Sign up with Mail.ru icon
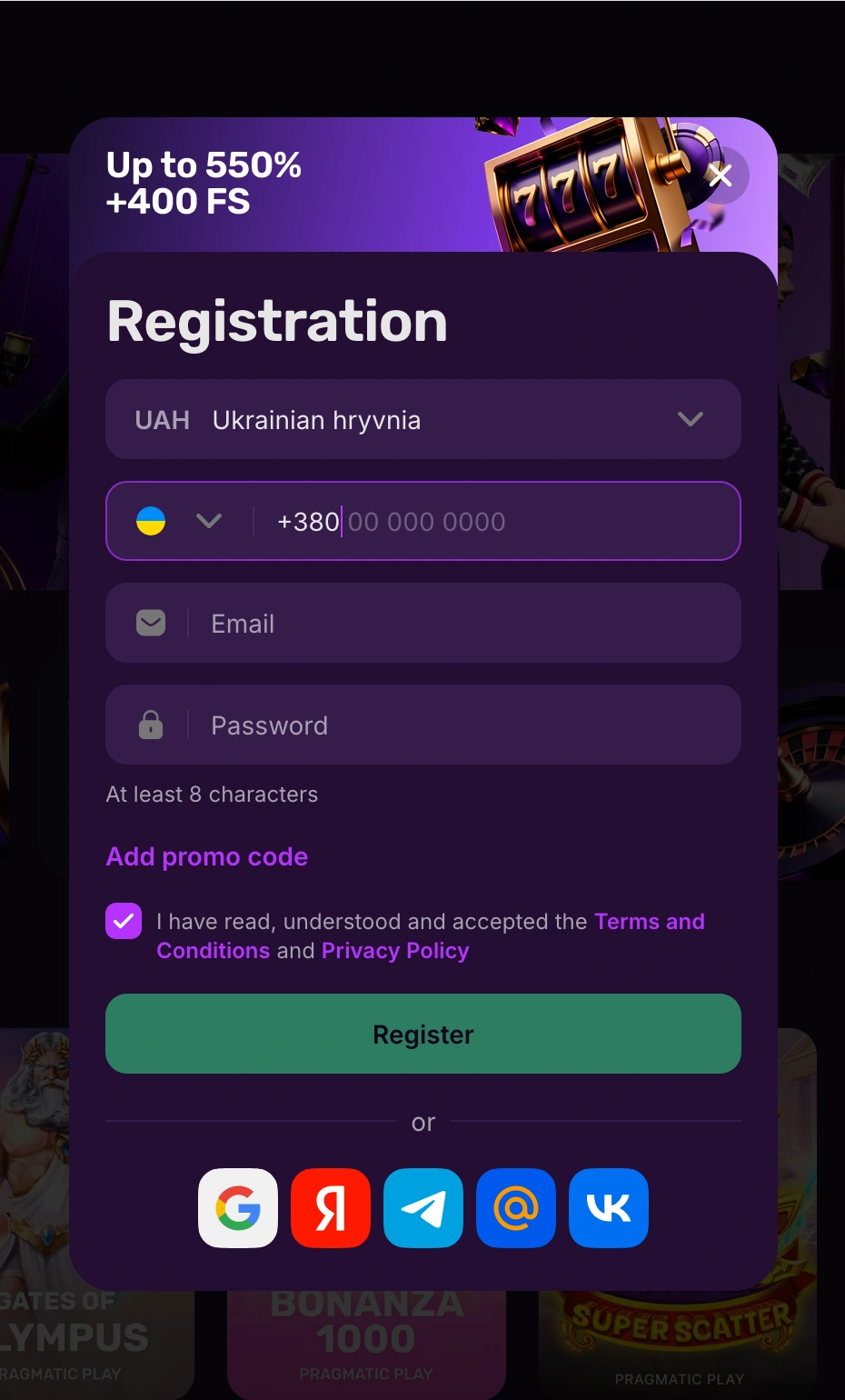This screenshot has width=845, height=1400. click(x=516, y=1208)
